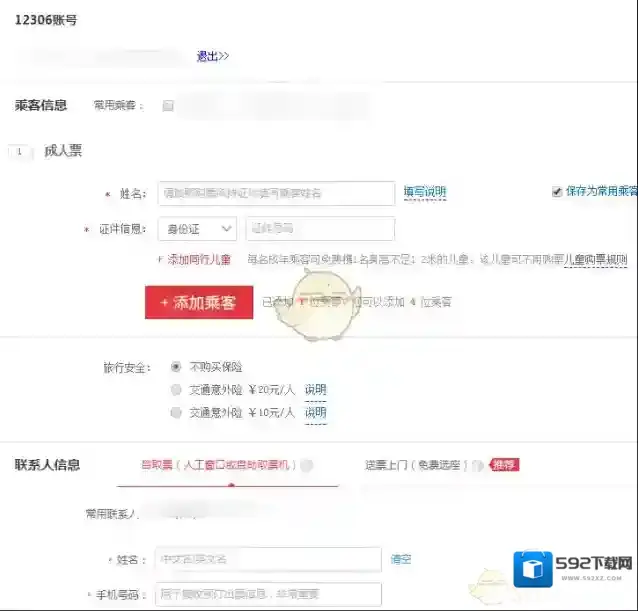Click the red 推荐 badge

click(504, 465)
